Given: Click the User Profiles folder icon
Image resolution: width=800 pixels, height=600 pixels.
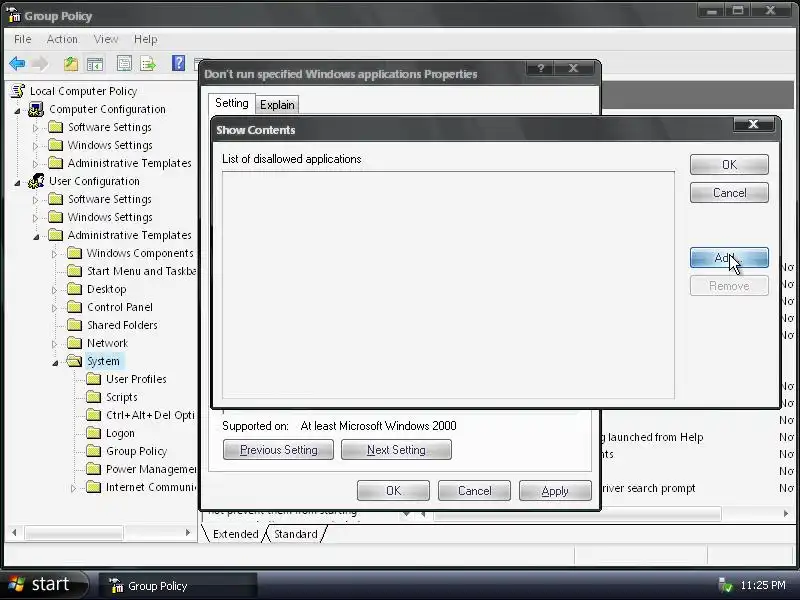Looking at the screenshot, I should 93,379.
